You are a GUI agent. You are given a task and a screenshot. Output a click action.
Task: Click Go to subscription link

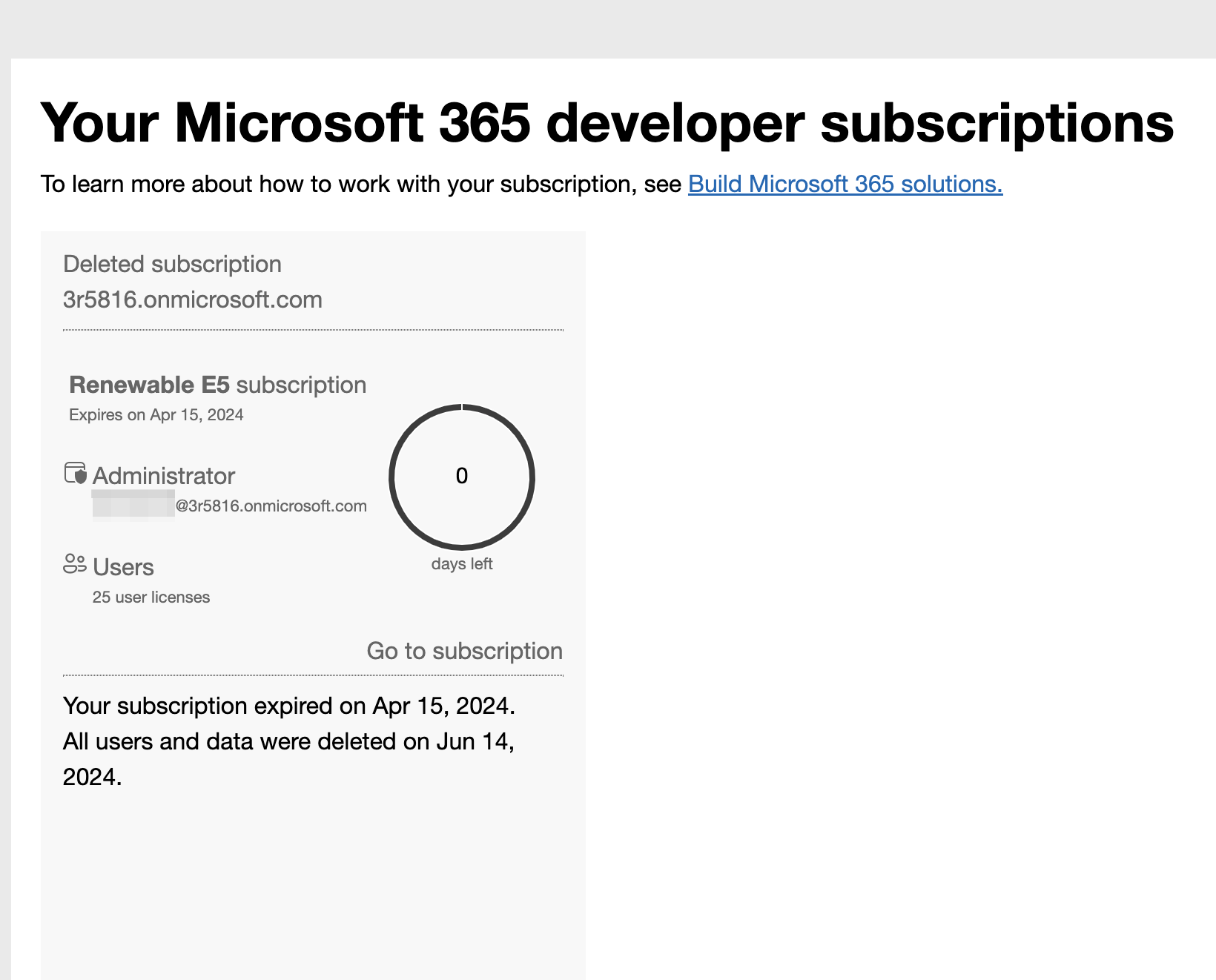(x=465, y=651)
